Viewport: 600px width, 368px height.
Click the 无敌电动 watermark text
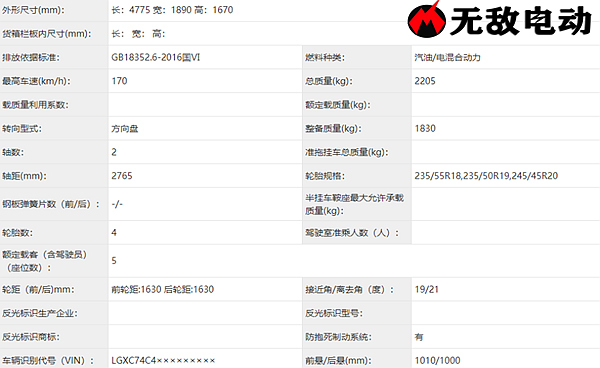[521, 21]
